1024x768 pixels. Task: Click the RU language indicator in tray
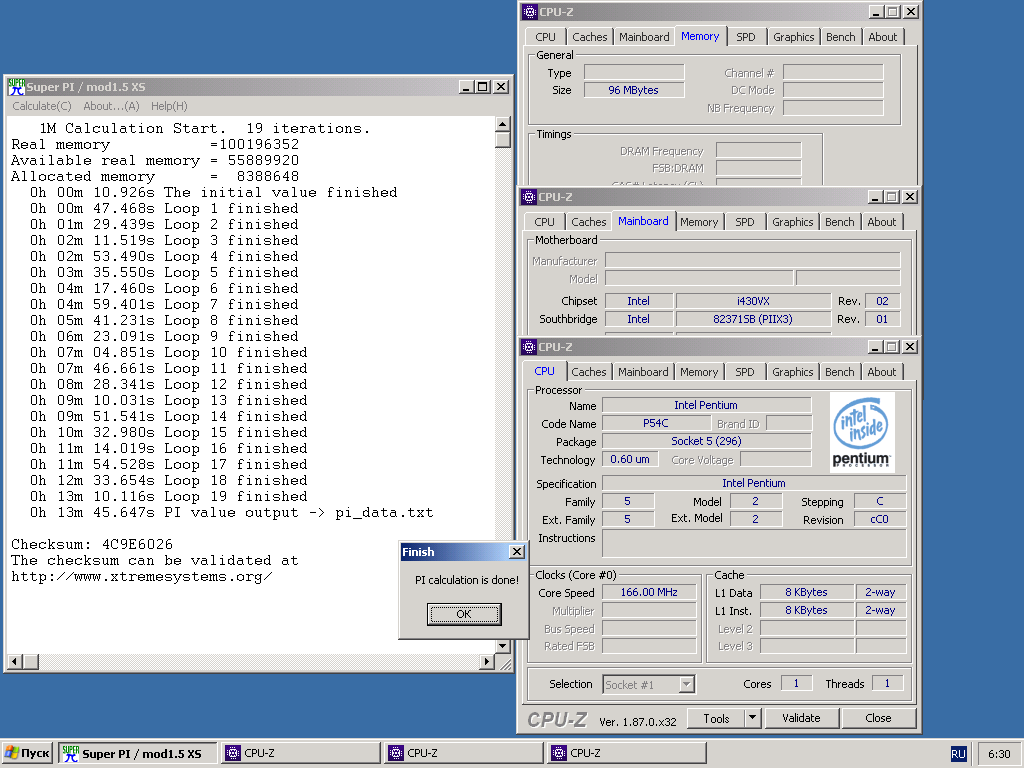pos(958,753)
